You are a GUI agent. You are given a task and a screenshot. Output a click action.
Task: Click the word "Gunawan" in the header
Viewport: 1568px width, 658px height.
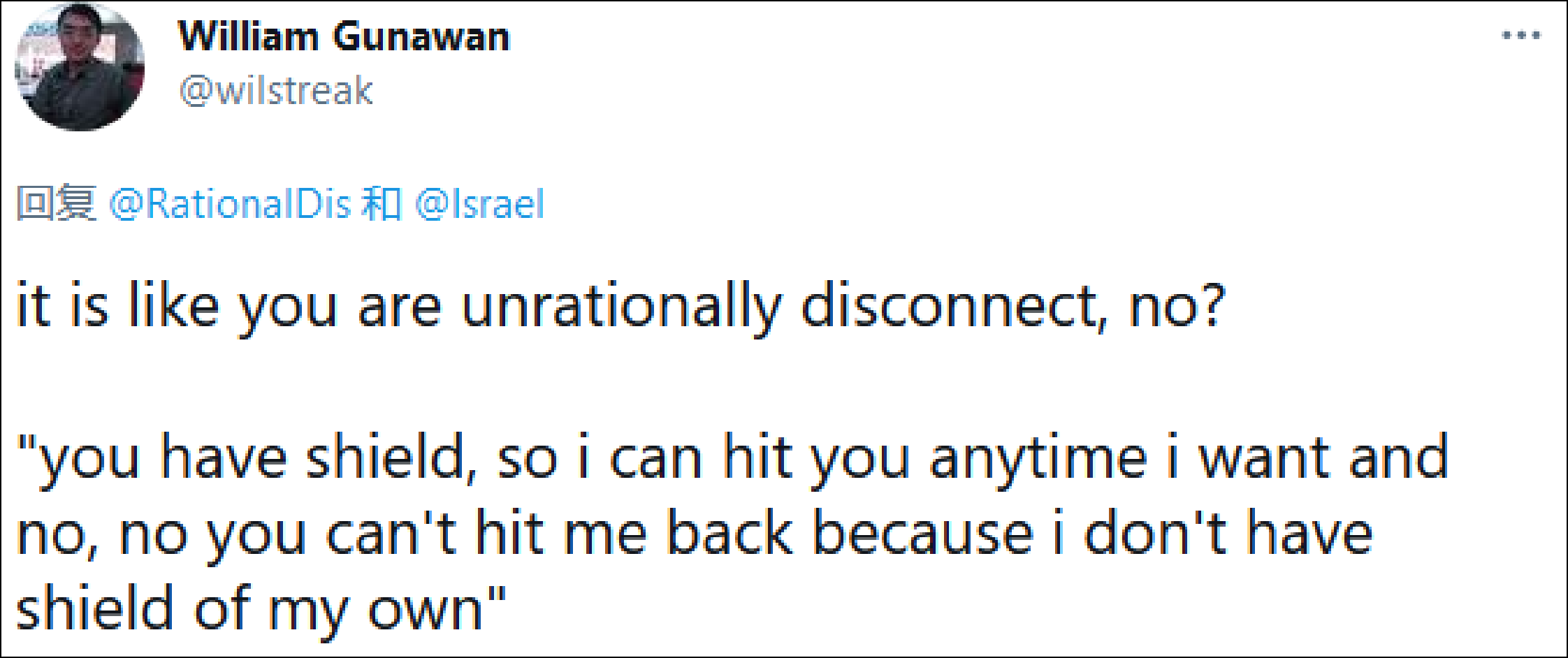[x=421, y=36]
